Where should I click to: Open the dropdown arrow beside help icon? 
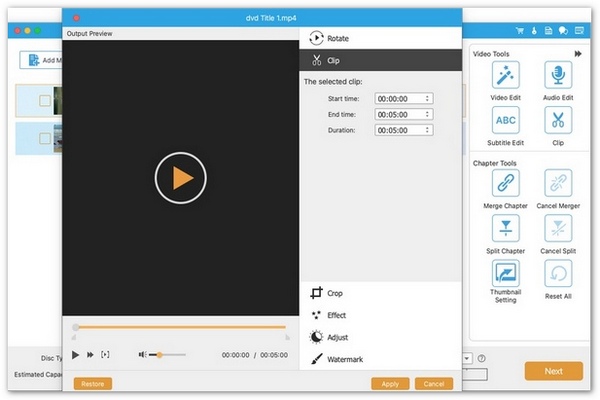click(x=467, y=359)
